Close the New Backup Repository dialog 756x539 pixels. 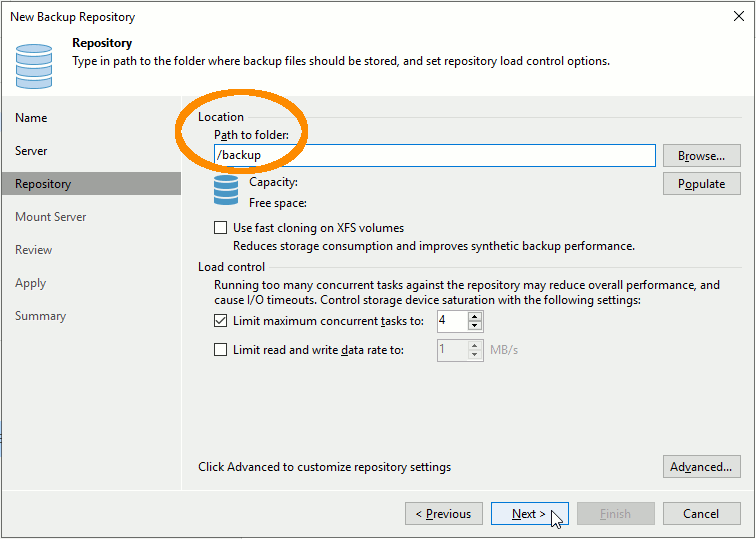tap(737, 16)
